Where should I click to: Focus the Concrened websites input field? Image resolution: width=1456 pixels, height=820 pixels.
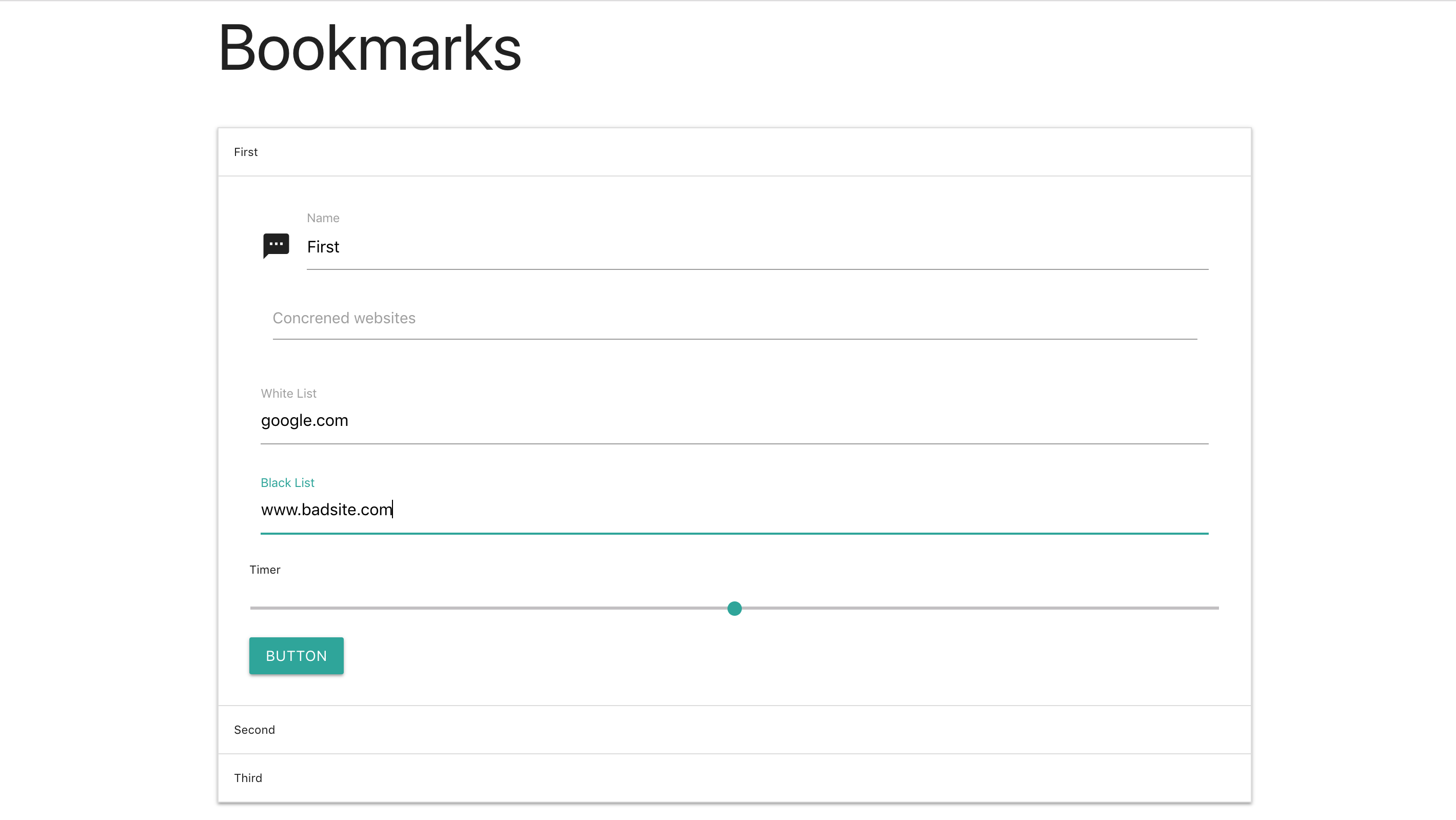(735, 318)
